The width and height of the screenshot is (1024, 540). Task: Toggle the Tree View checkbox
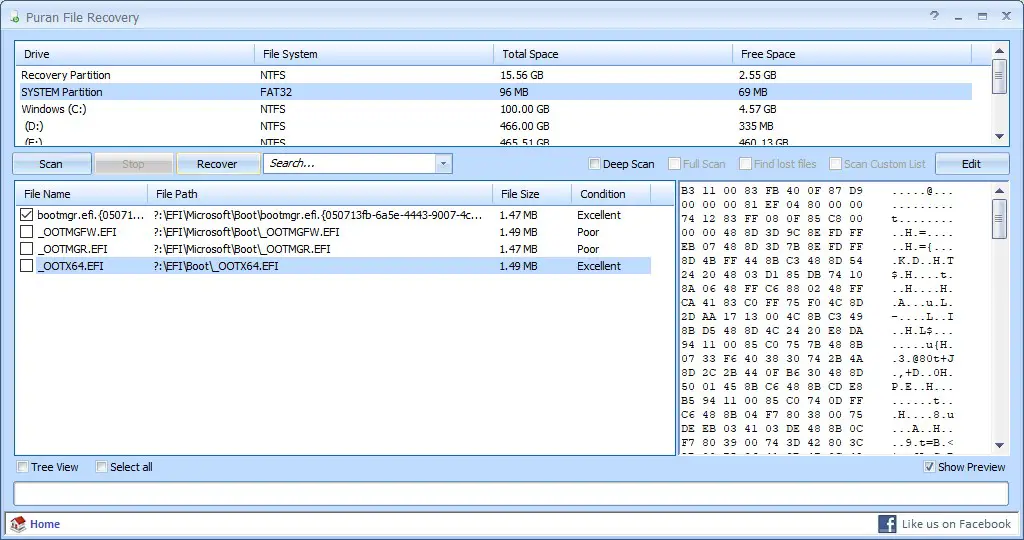click(x=23, y=467)
